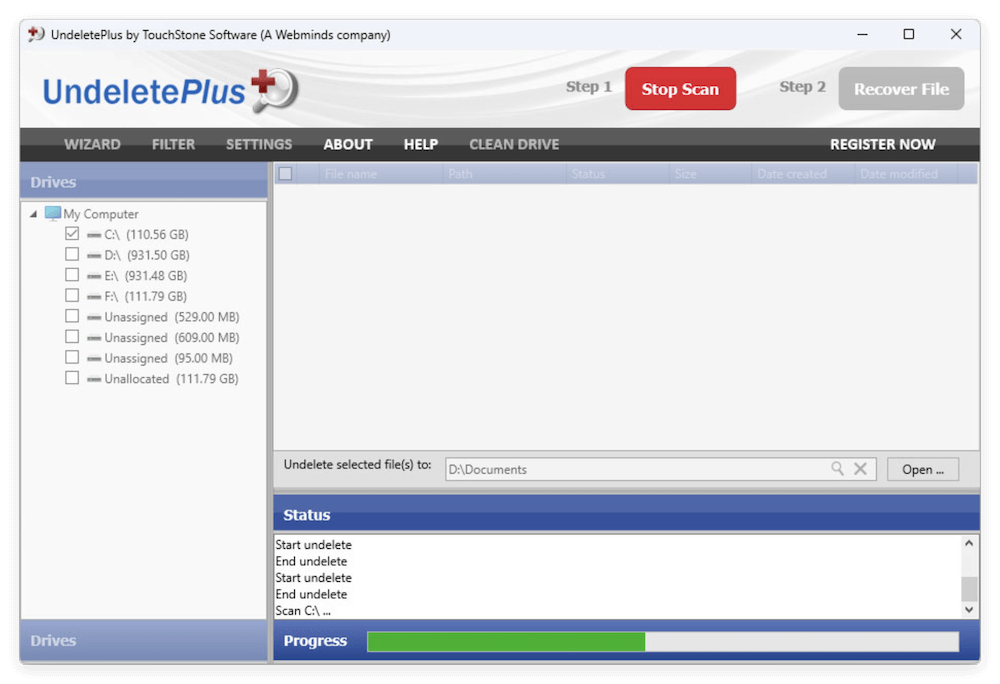The image size is (1000, 684).
Task: Check the E:\ drive for scanning
Action: tap(71, 275)
